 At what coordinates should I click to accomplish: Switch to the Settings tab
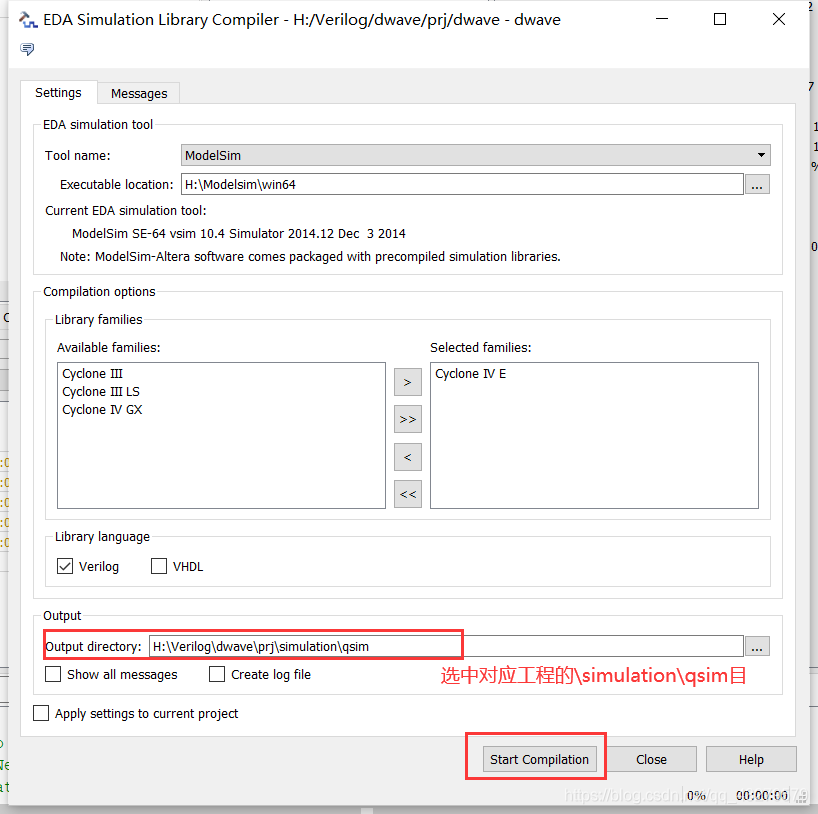click(58, 93)
